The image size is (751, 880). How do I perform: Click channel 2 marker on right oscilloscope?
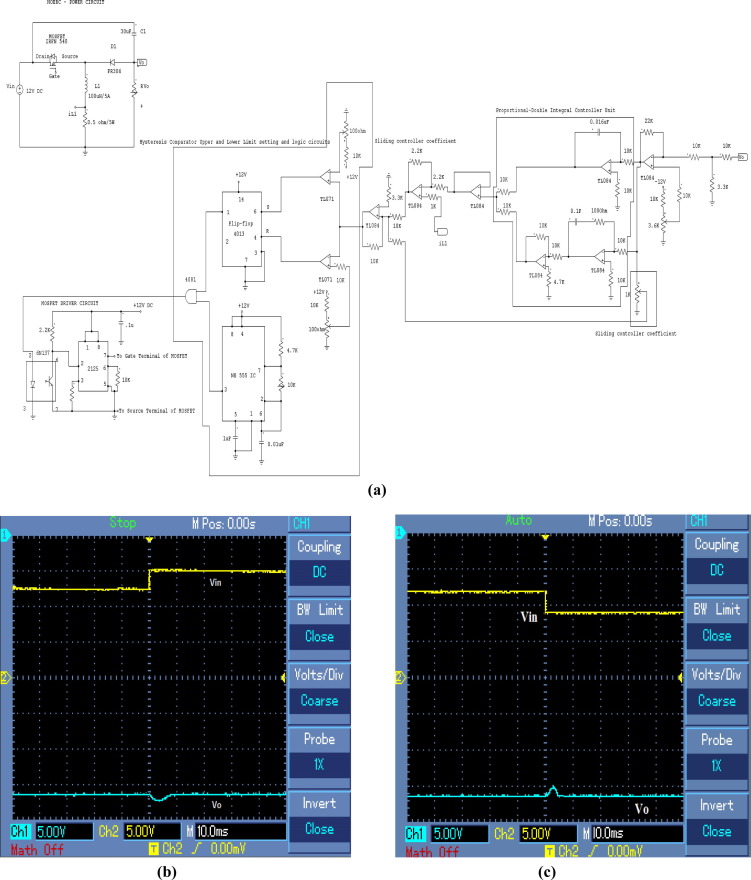tap(399, 678)
